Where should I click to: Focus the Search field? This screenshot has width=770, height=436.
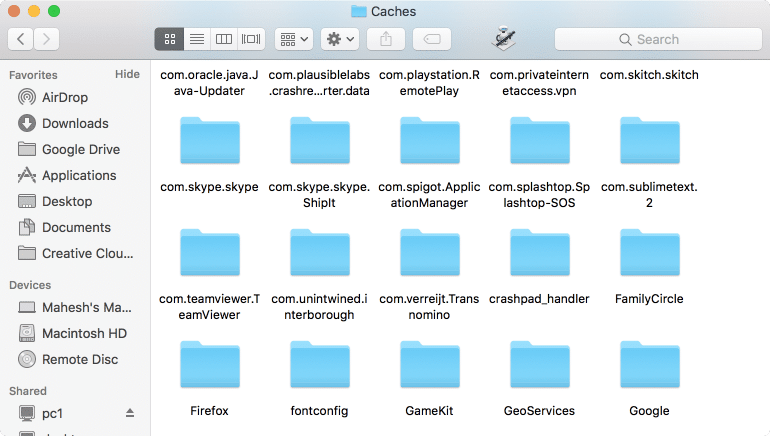pos(658,39)
